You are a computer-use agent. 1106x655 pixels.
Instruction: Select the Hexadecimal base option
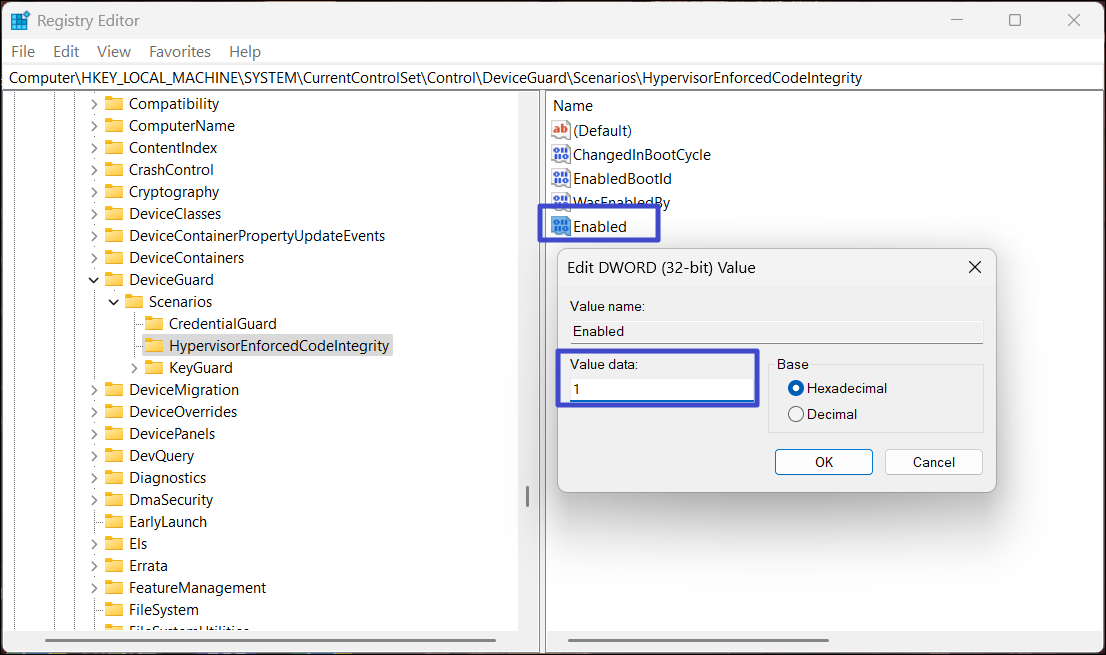[796, 388]
